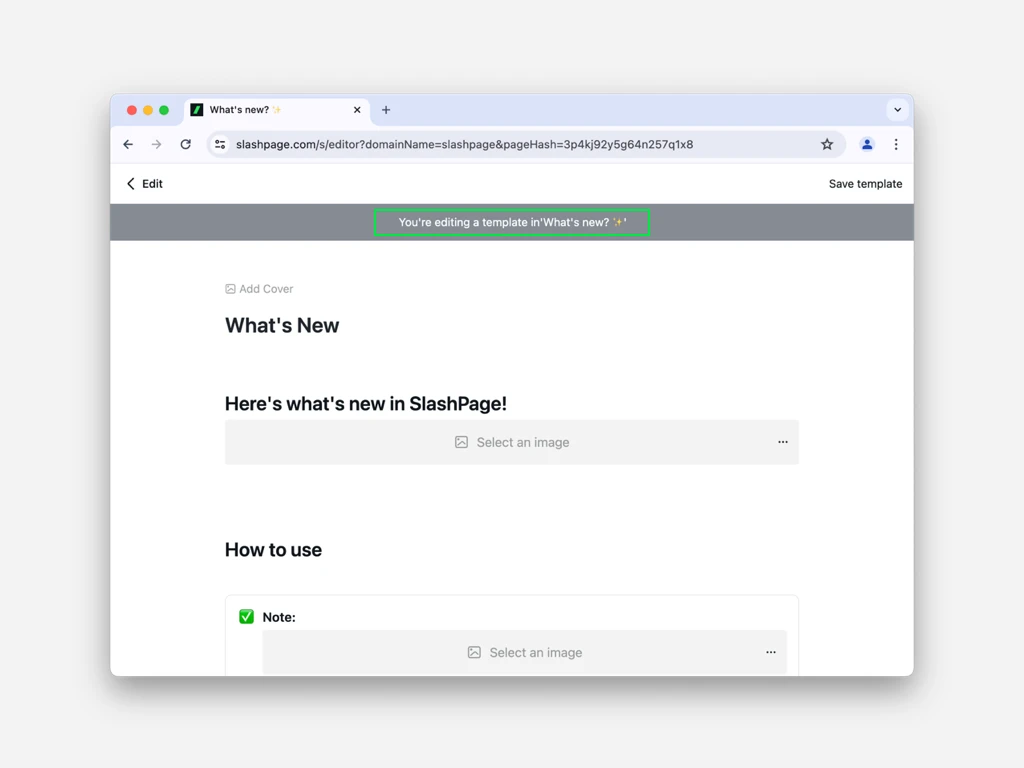Click the Note: label text
This screenshot has height=768, width=1024.
coord(279,617)
